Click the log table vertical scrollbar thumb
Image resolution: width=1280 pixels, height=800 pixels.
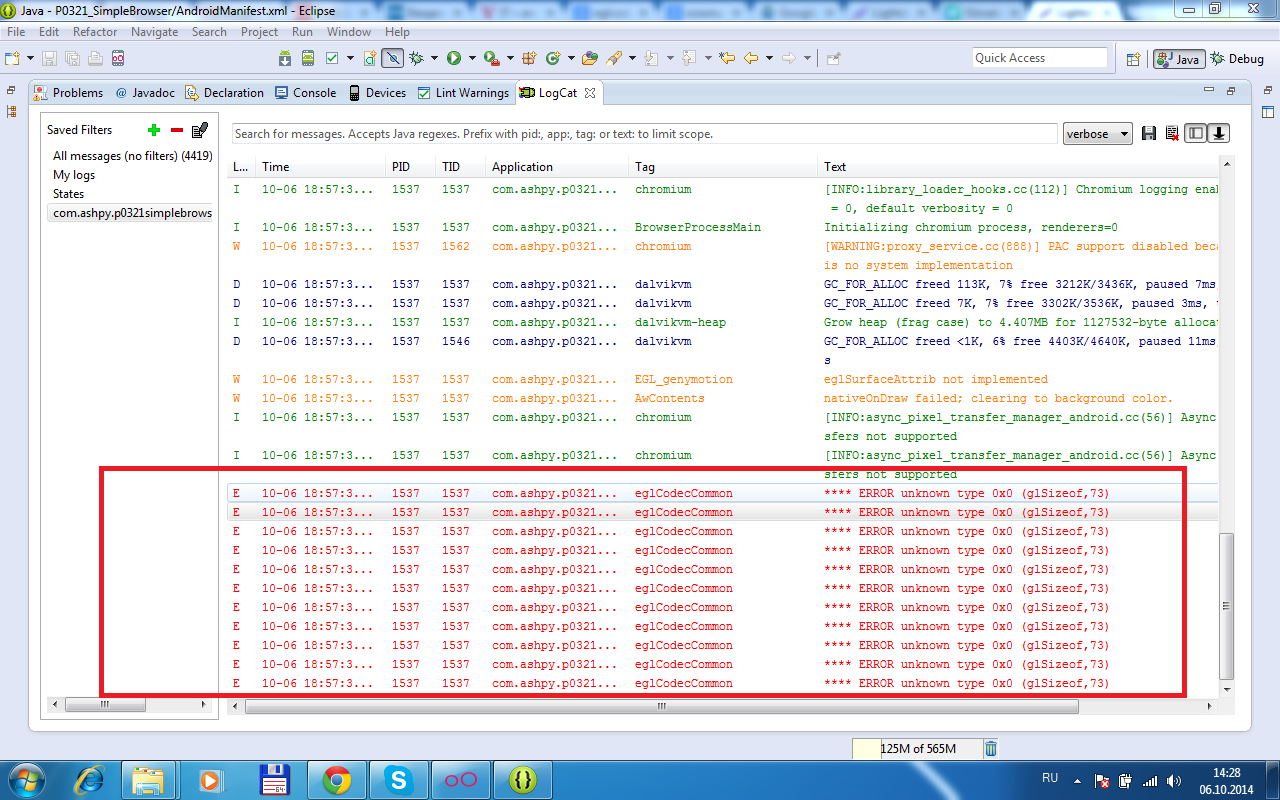point(1227,606)
